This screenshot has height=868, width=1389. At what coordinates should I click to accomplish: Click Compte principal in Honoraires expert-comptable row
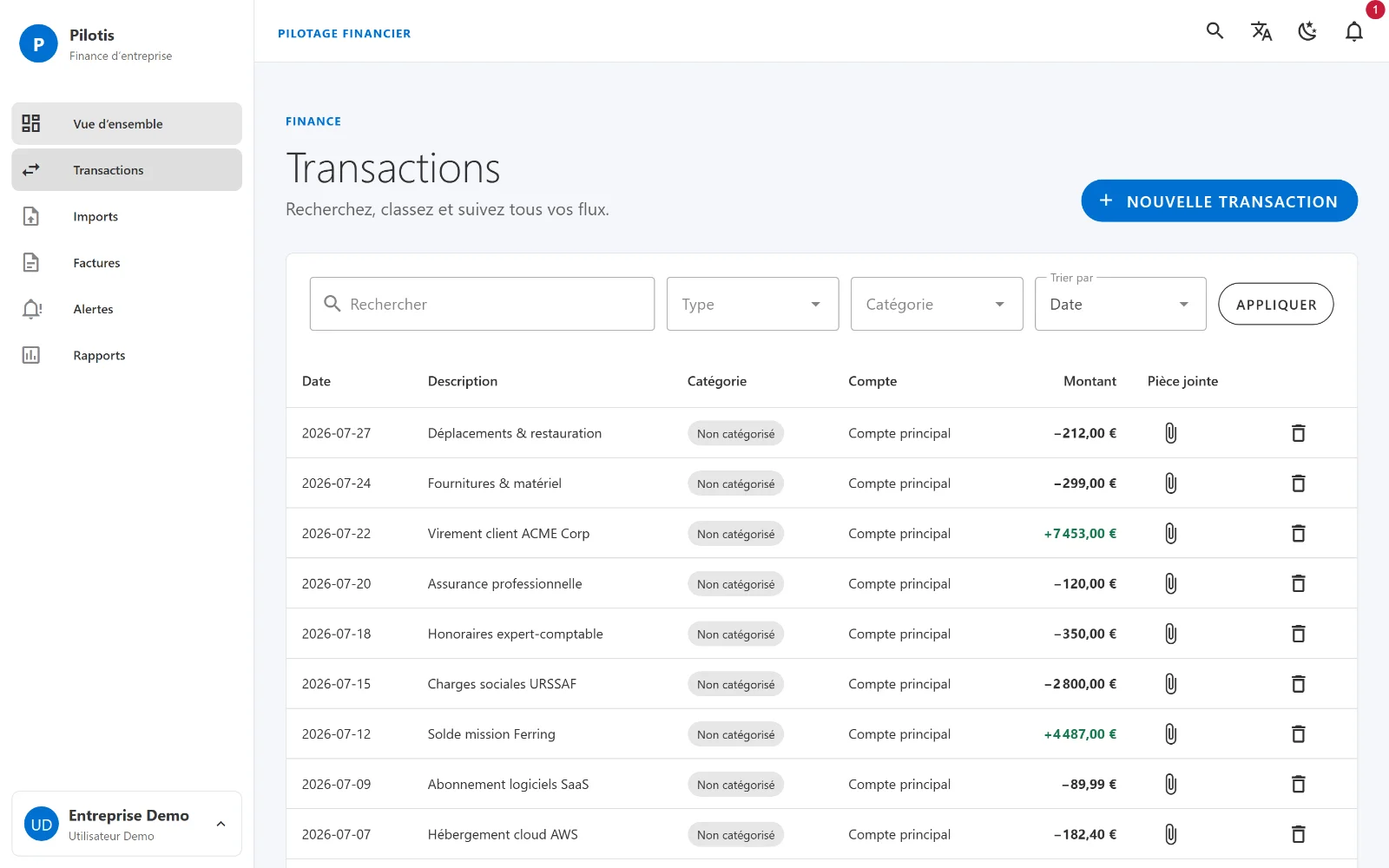click(899, 635)
